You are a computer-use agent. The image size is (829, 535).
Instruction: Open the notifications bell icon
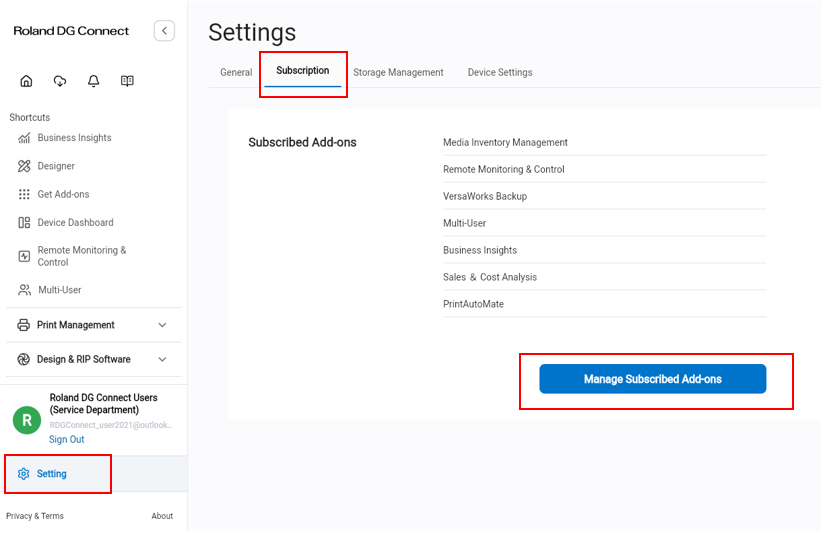[93, 81]
